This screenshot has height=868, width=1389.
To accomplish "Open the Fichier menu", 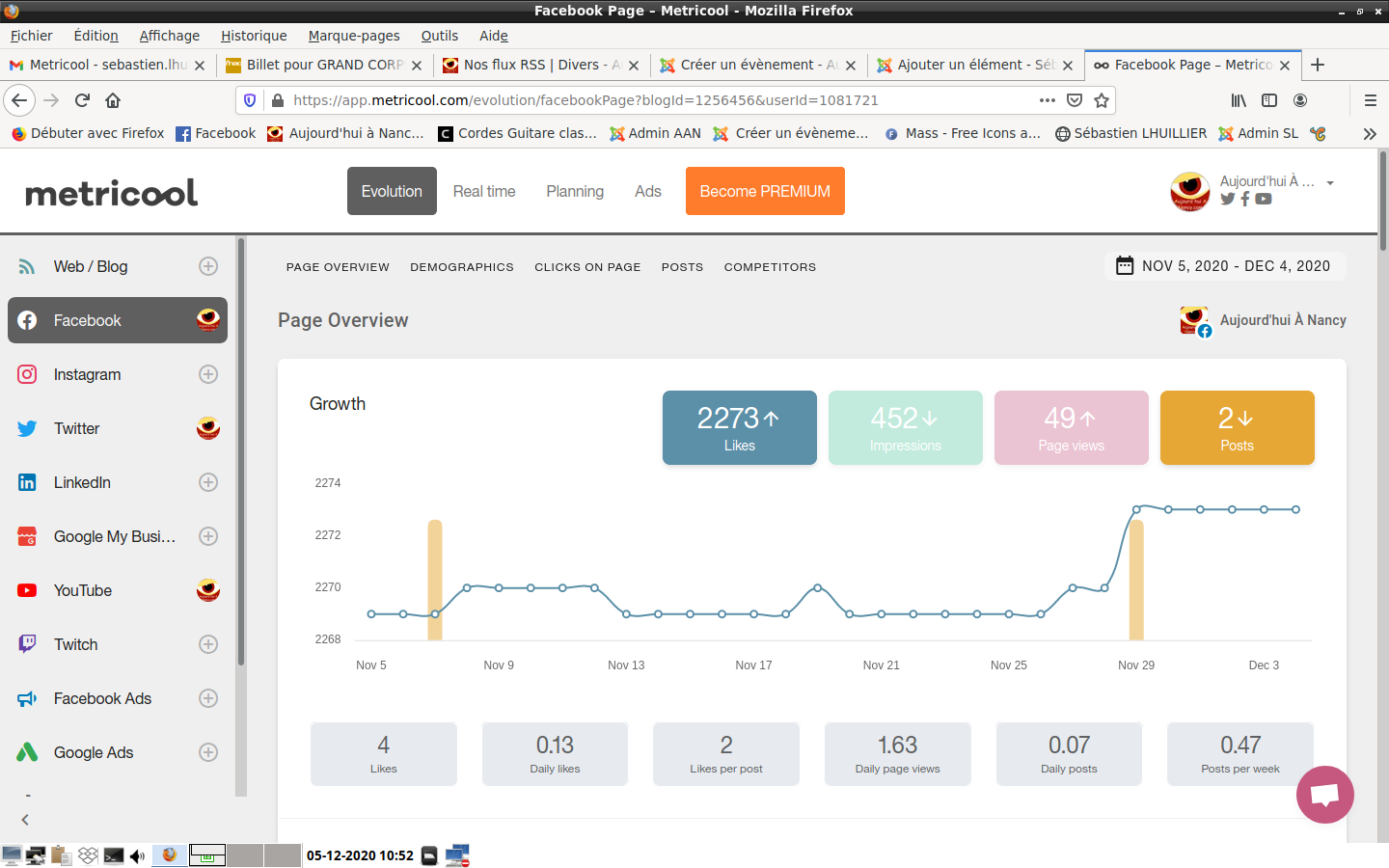I will (31, 36).
